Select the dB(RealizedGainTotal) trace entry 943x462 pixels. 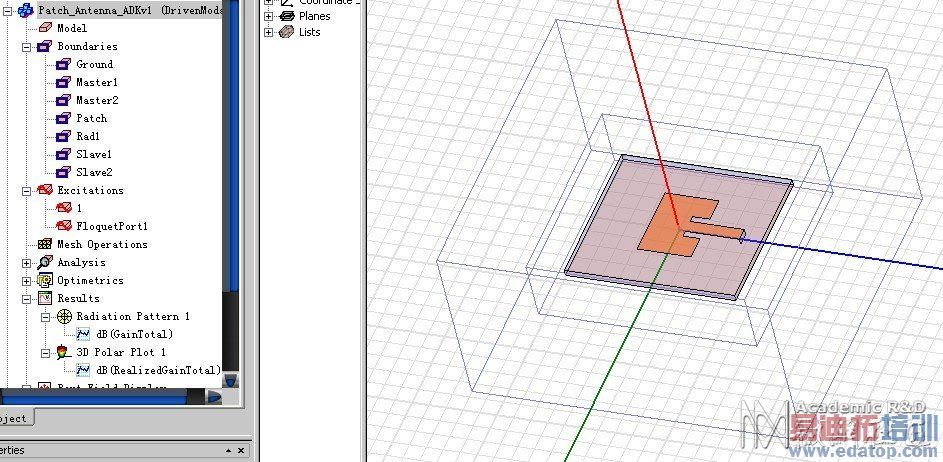(x=158, y=371)
